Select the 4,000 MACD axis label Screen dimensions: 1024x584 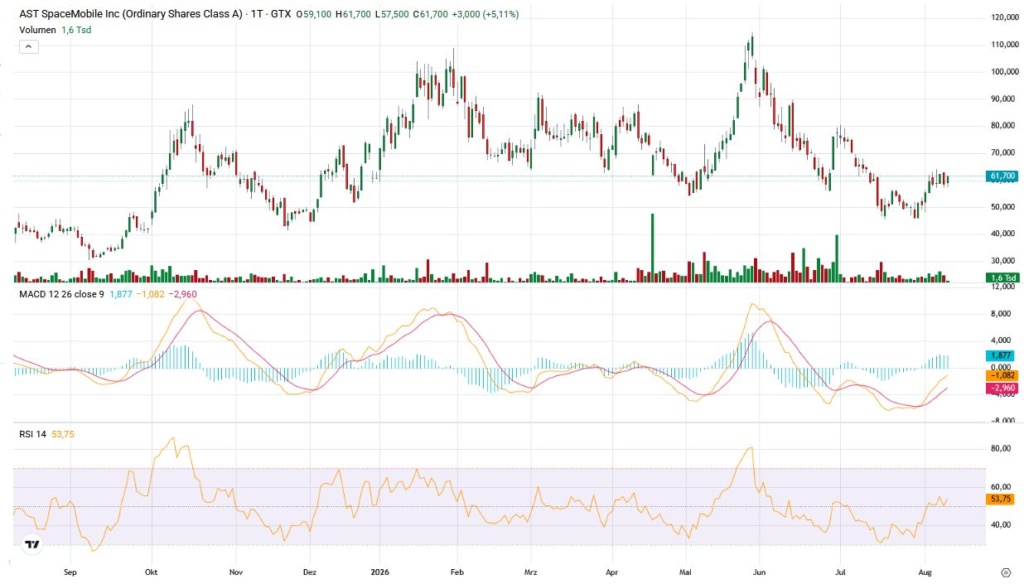point(1001,340)
